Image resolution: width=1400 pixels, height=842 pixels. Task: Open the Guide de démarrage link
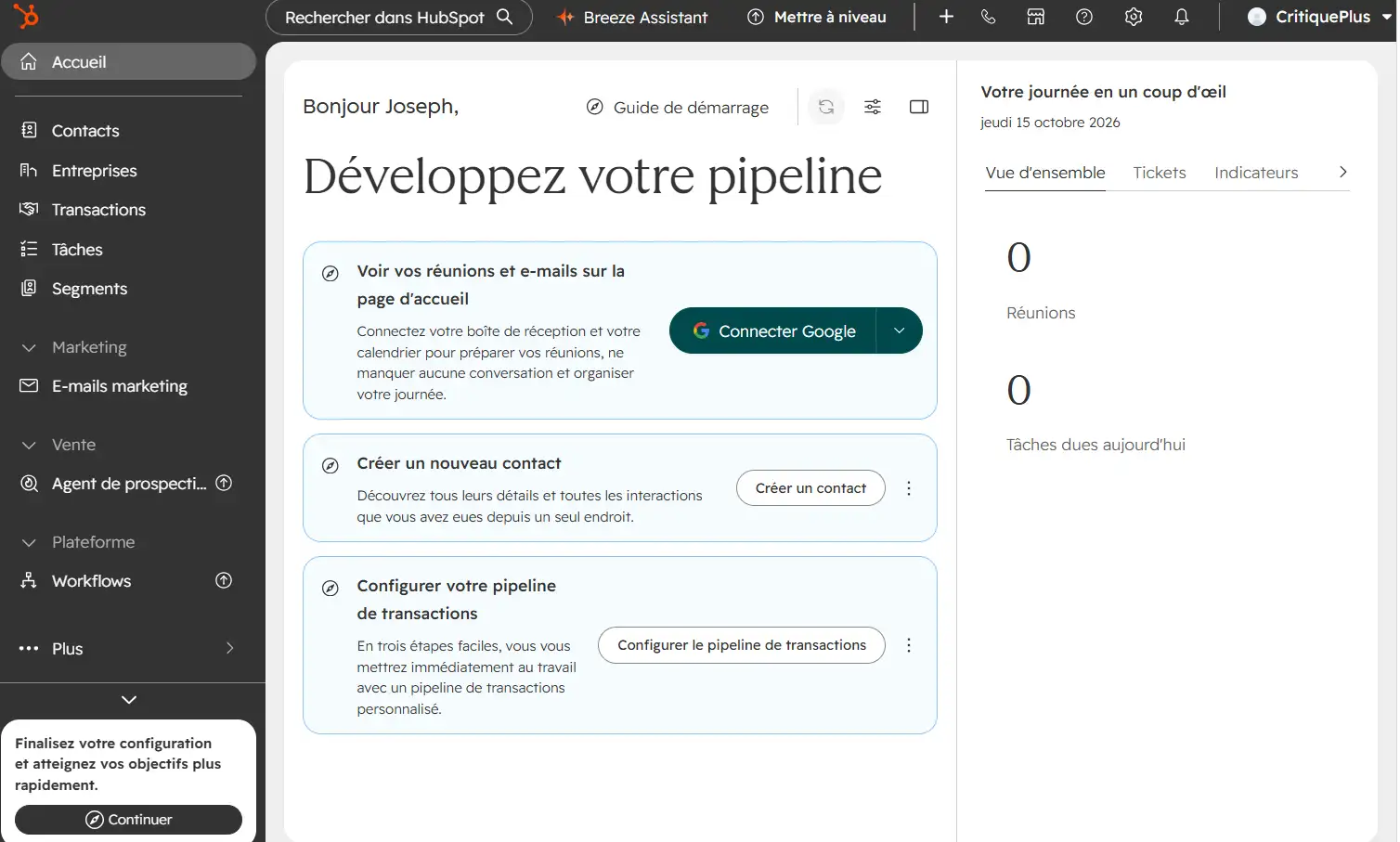678,107
